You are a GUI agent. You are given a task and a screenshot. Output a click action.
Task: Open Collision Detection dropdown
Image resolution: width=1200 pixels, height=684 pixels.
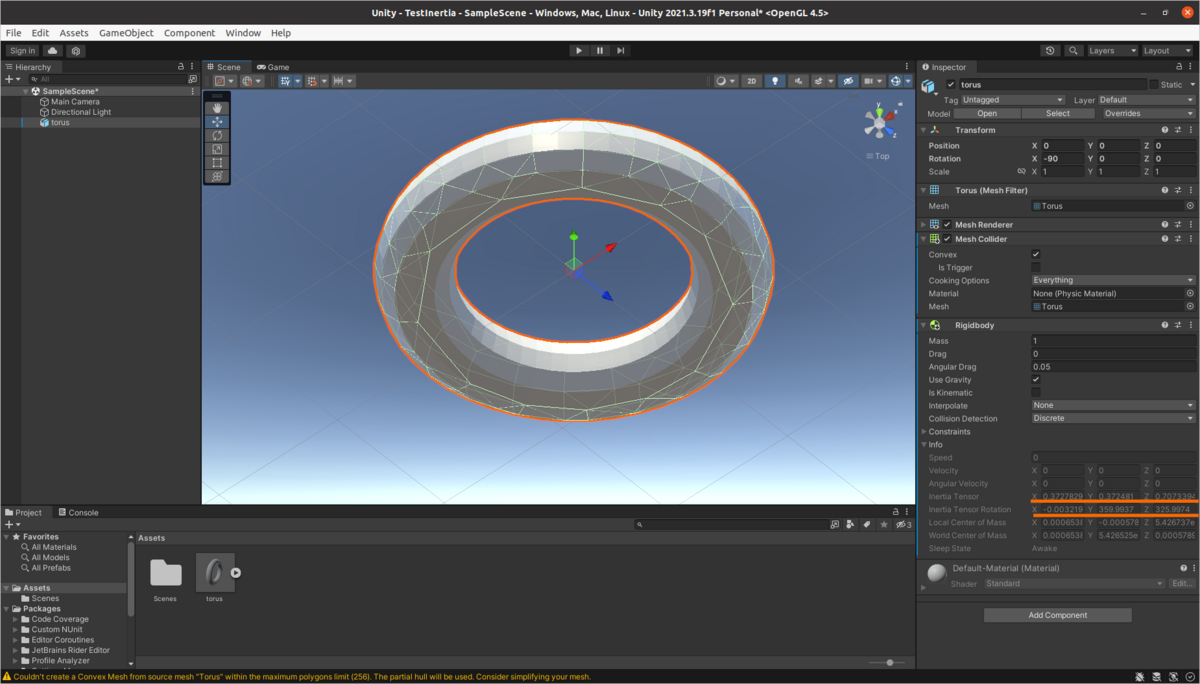(x=1113, y=418)
